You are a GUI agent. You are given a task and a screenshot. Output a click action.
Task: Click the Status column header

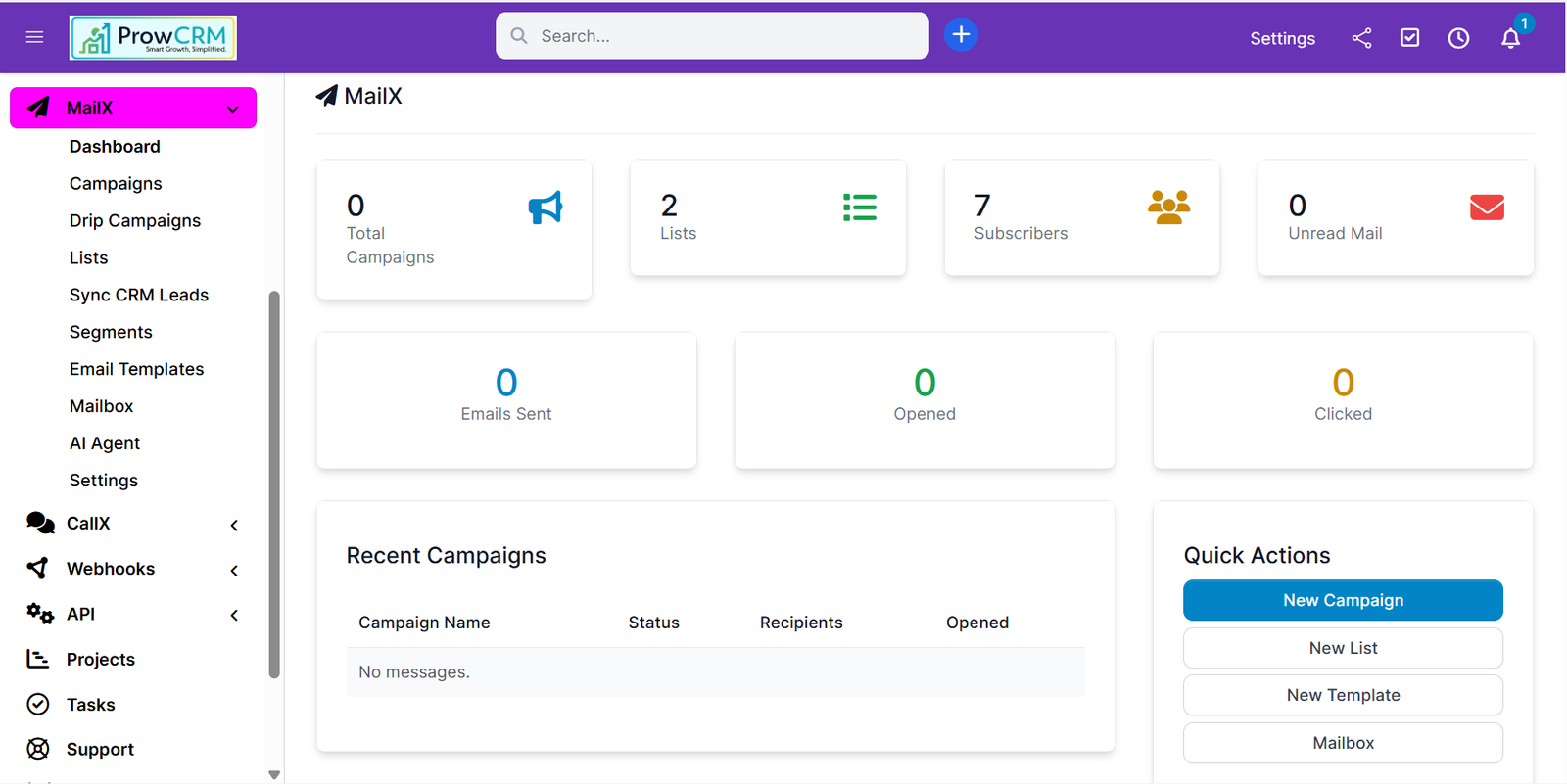pos(653,623)
